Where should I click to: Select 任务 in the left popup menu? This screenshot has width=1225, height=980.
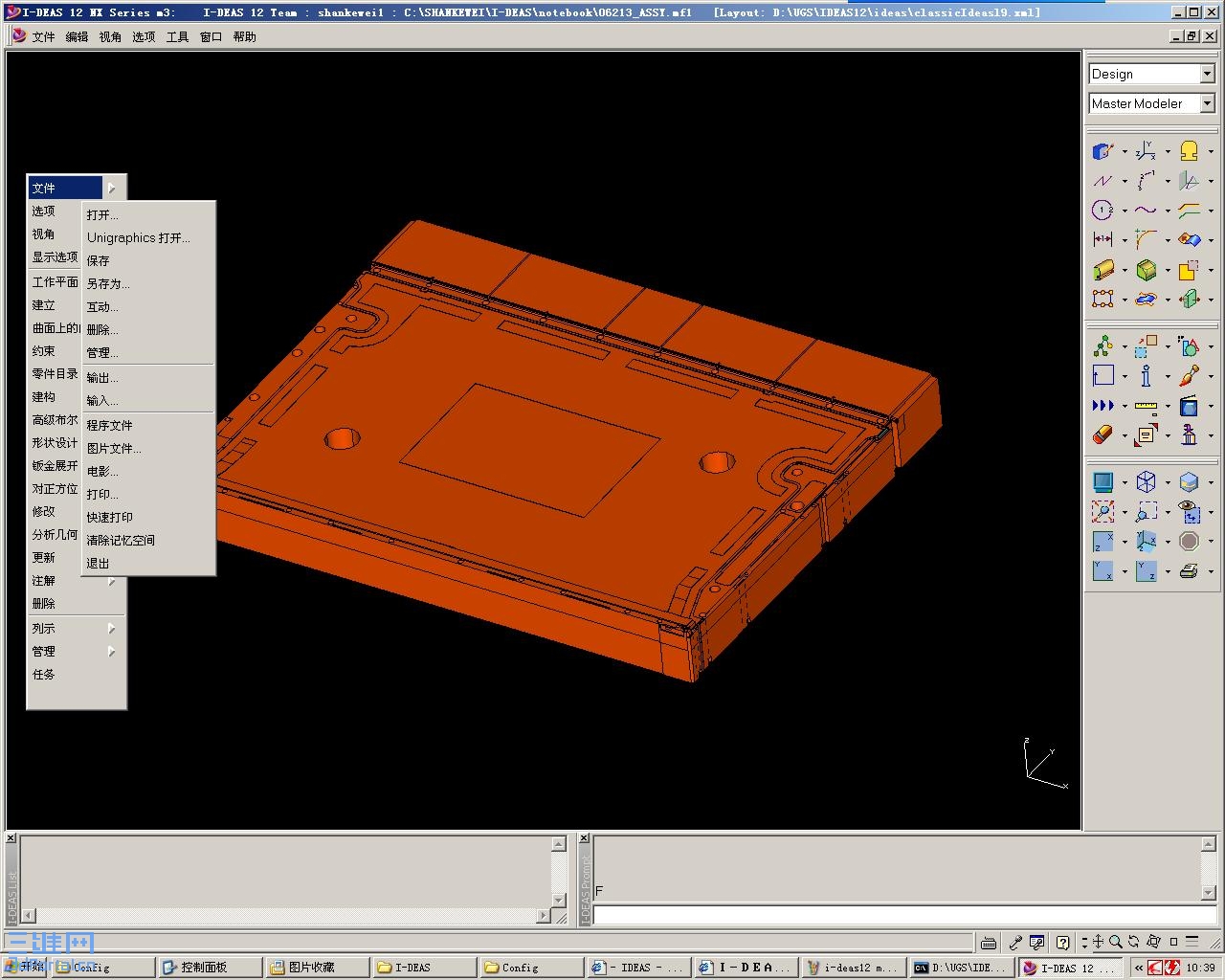point(44,675)
